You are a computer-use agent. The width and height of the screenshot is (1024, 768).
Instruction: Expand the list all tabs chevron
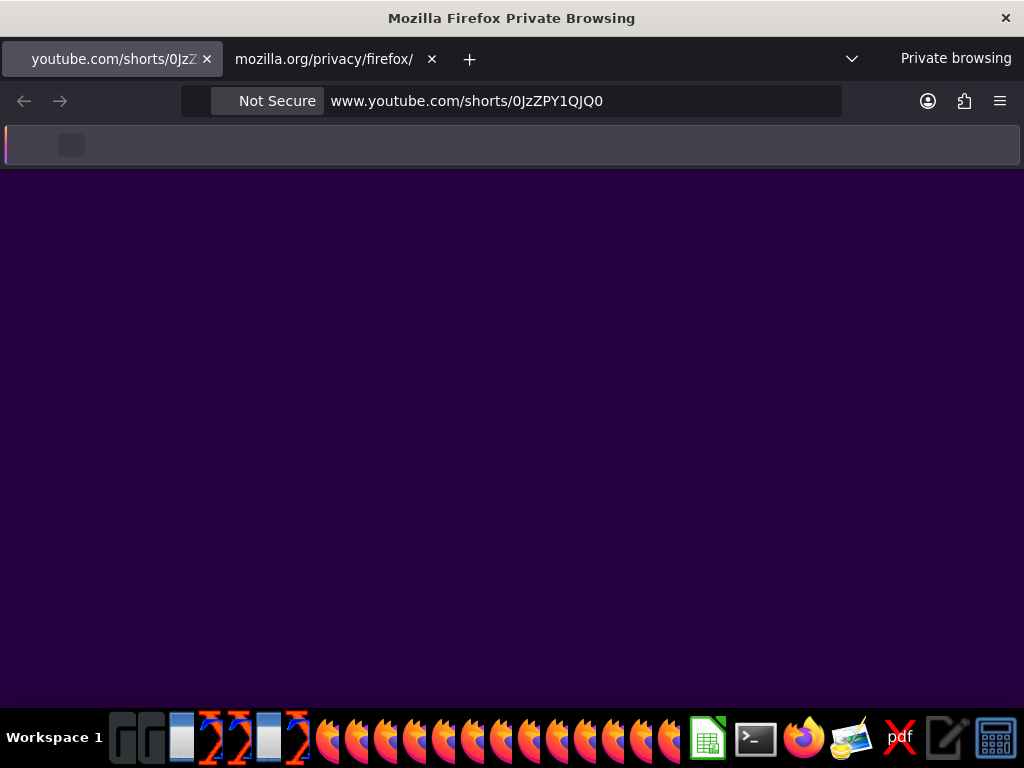click(x=852, y=59)
